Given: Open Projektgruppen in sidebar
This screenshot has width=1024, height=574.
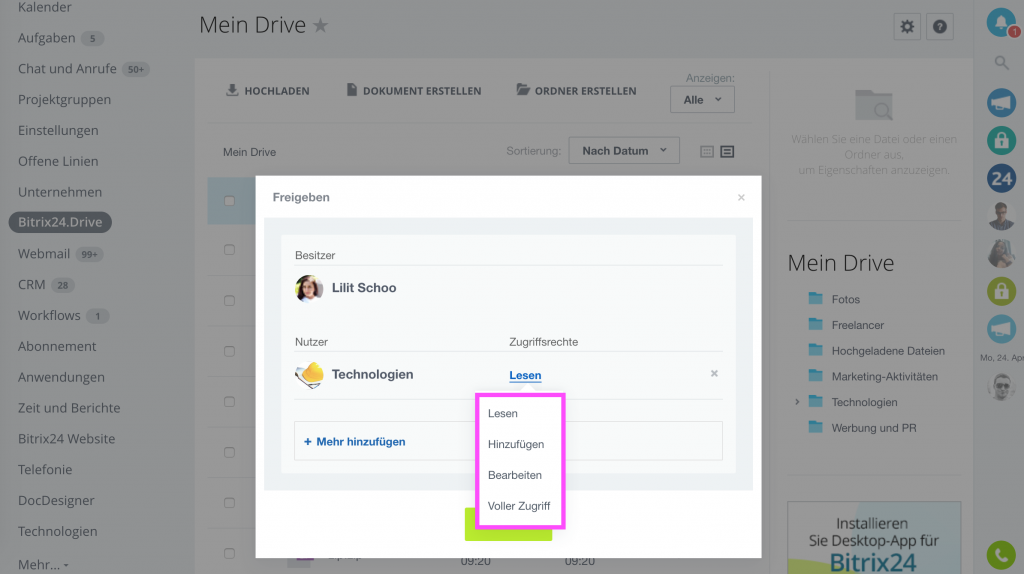Looking at the screenshot, I should click(x=65, y=100).
